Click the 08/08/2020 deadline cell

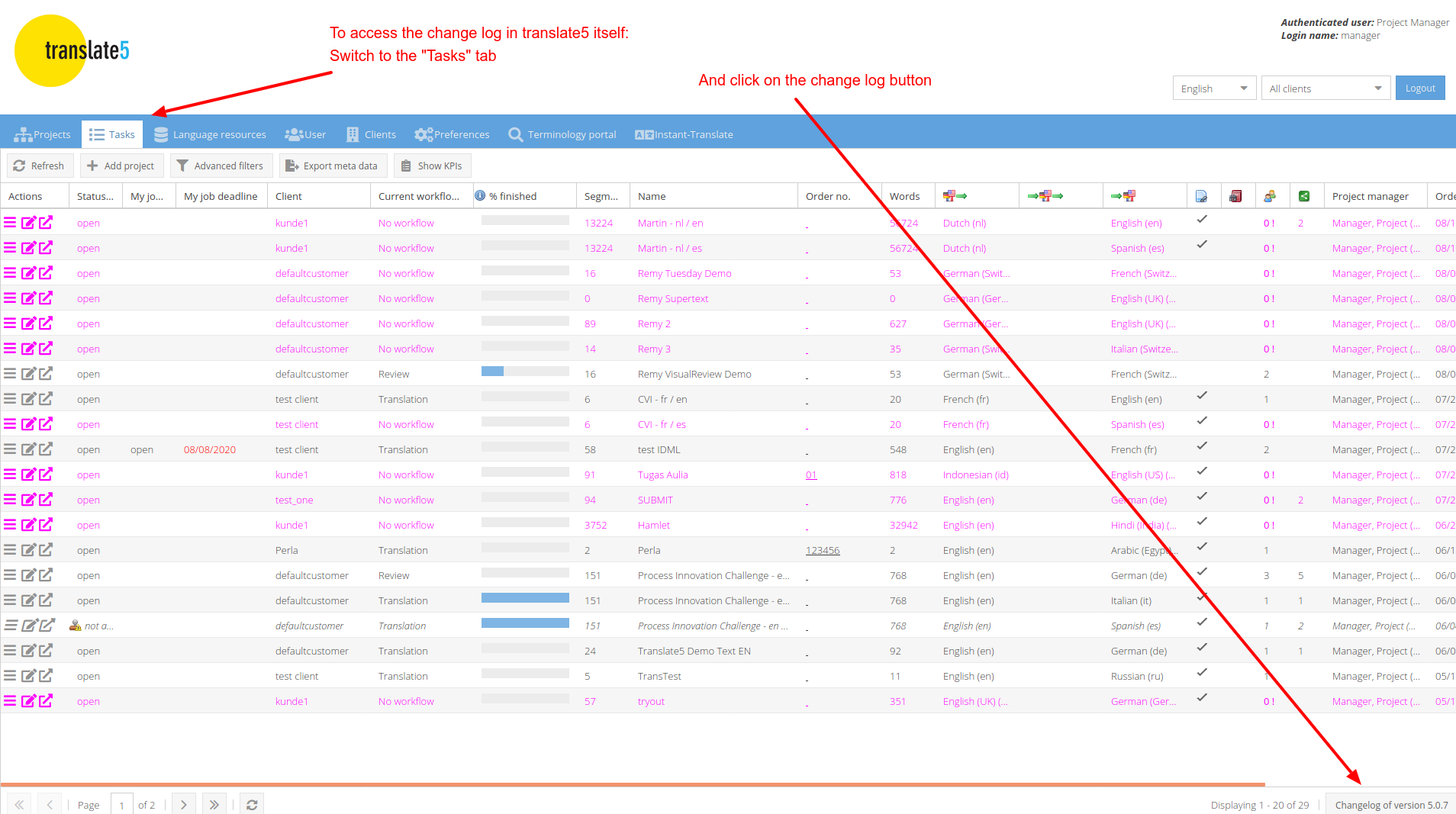point(210,449)
